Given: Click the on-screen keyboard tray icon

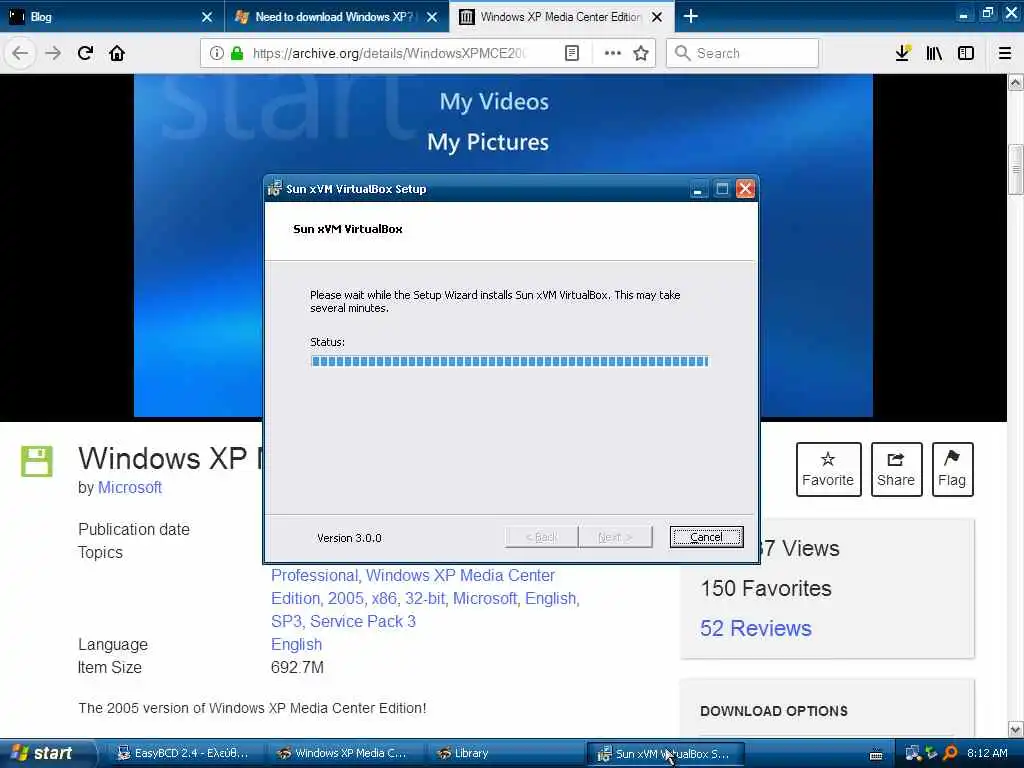Looking at the screenshot, I should (876, 755).
